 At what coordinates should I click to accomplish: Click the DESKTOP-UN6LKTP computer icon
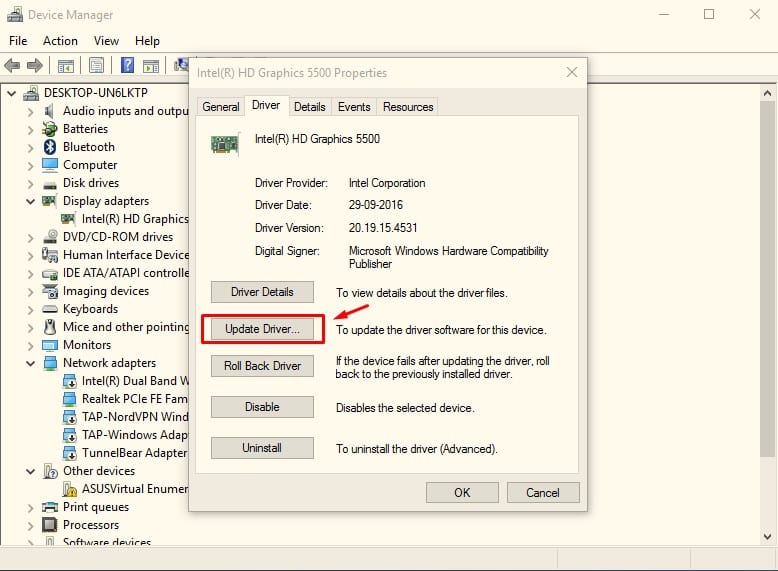tap(31, 93)
